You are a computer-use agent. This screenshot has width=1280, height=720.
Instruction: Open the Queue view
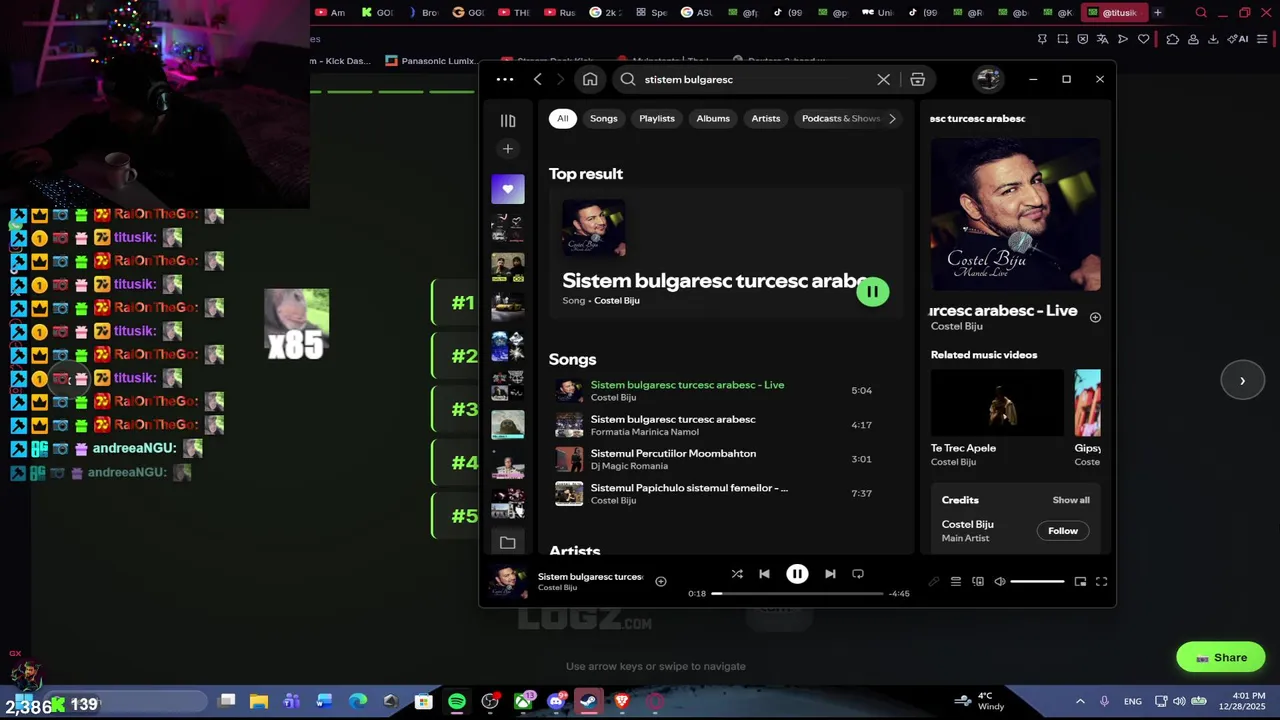955,581
